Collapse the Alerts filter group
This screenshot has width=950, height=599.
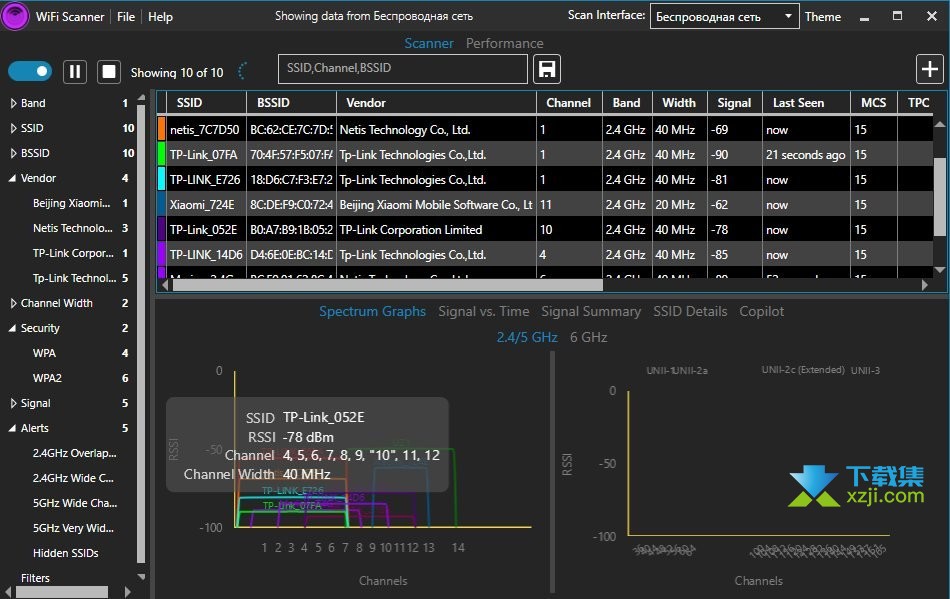tap(13, 428)
